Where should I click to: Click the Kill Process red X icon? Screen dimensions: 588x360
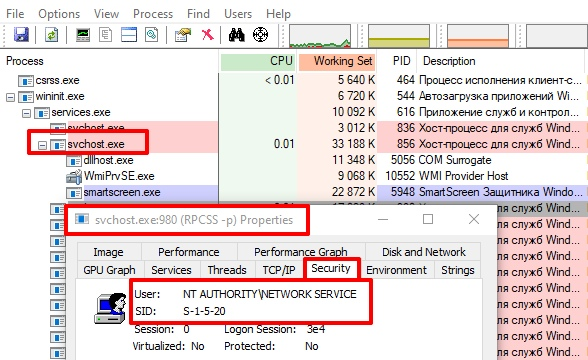pyautogui.click(x=207, y=35)
